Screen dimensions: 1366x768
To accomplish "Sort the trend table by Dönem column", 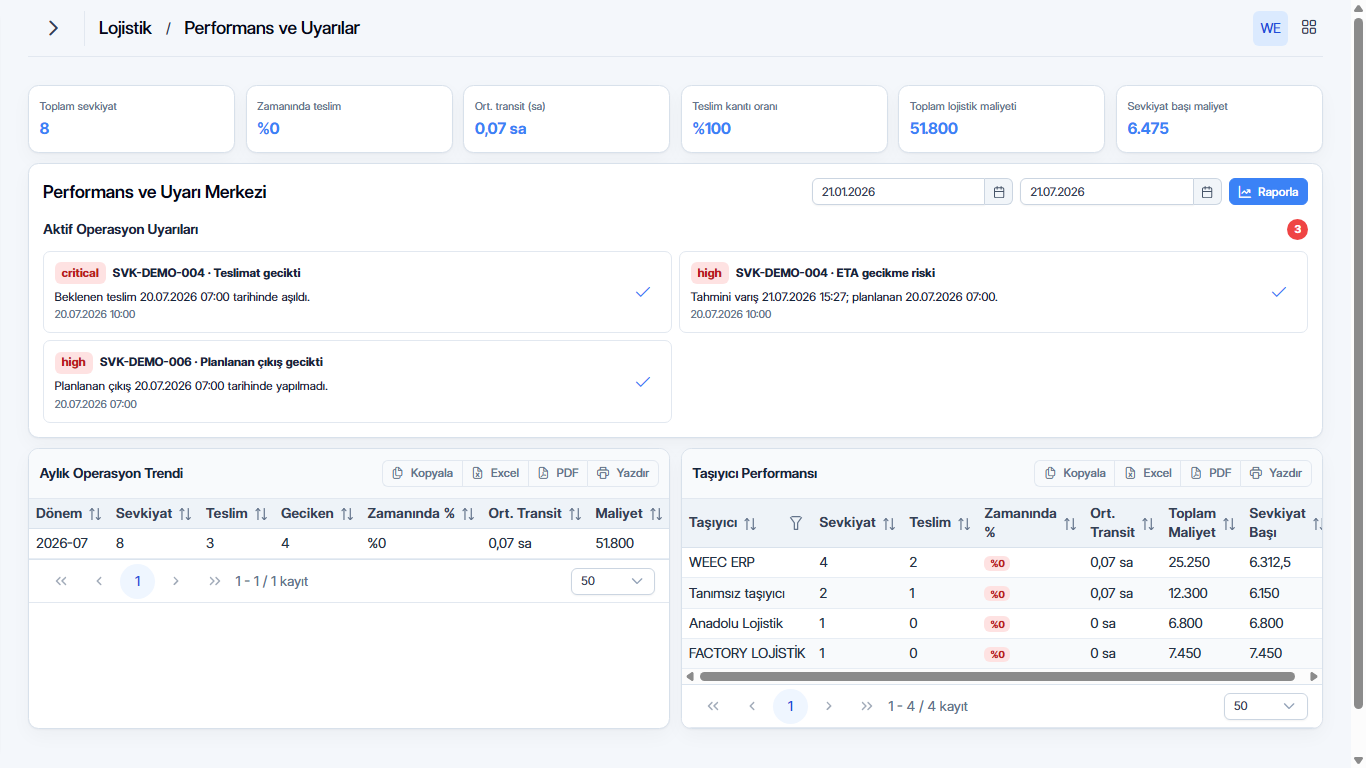I will click(95, 513).
